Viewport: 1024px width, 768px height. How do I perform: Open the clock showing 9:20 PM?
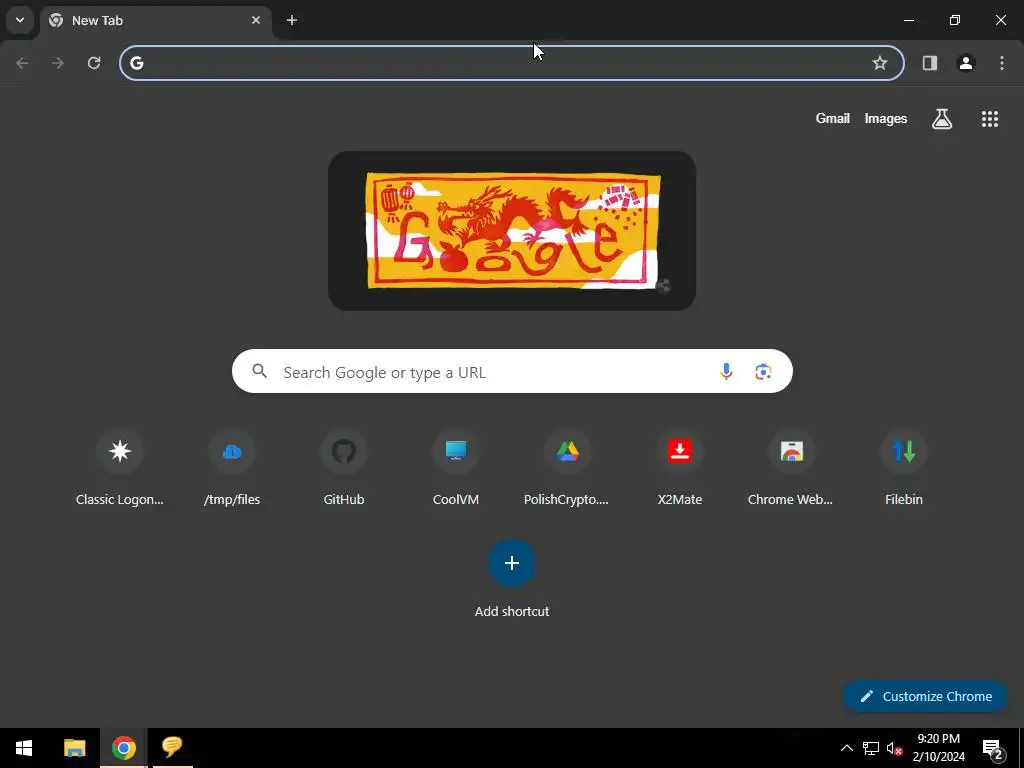[x=938, y=748]
